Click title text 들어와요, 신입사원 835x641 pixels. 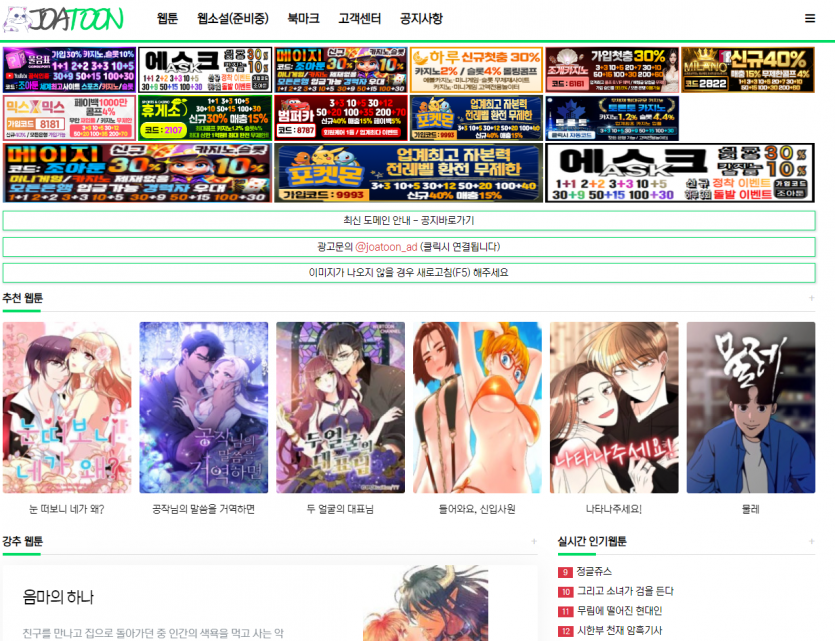point(477,509)
